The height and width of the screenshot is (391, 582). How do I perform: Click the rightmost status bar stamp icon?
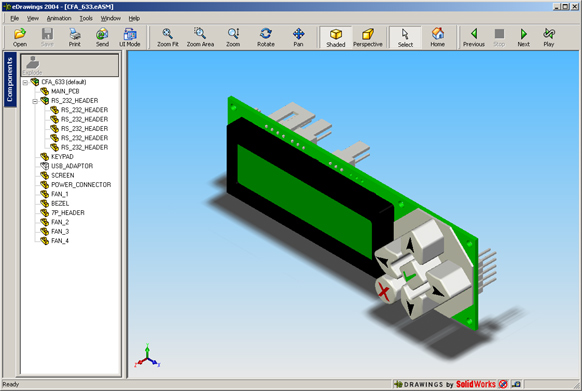tap(516, 384)
